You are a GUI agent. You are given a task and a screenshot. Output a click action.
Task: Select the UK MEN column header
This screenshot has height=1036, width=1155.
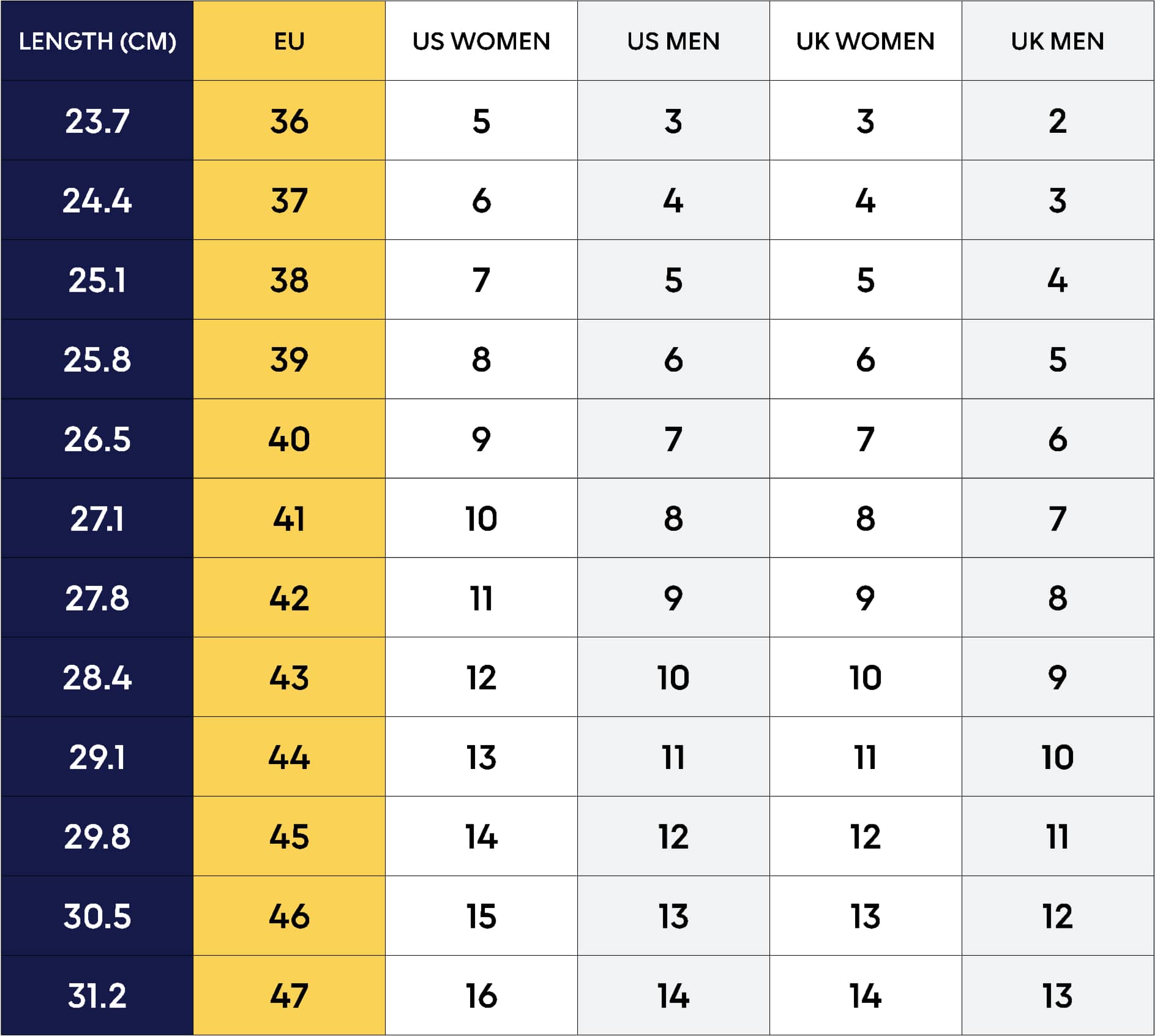1058,41
